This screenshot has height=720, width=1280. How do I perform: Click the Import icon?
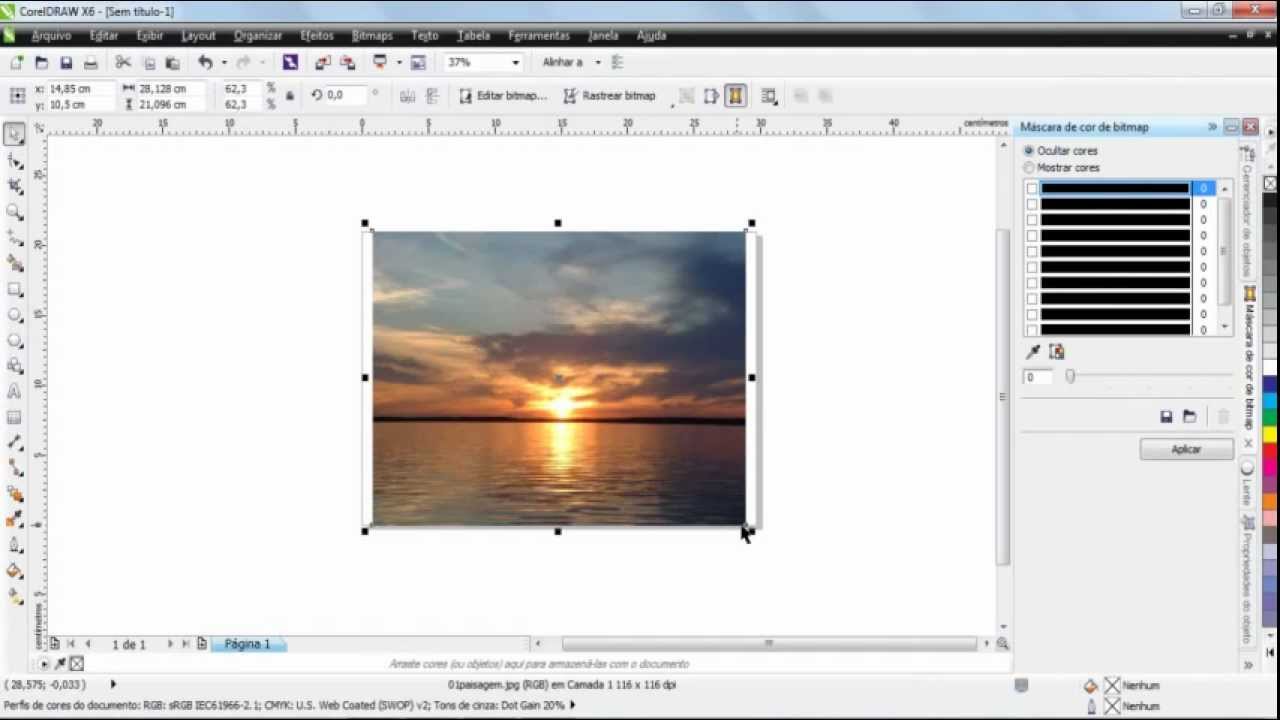322,62
